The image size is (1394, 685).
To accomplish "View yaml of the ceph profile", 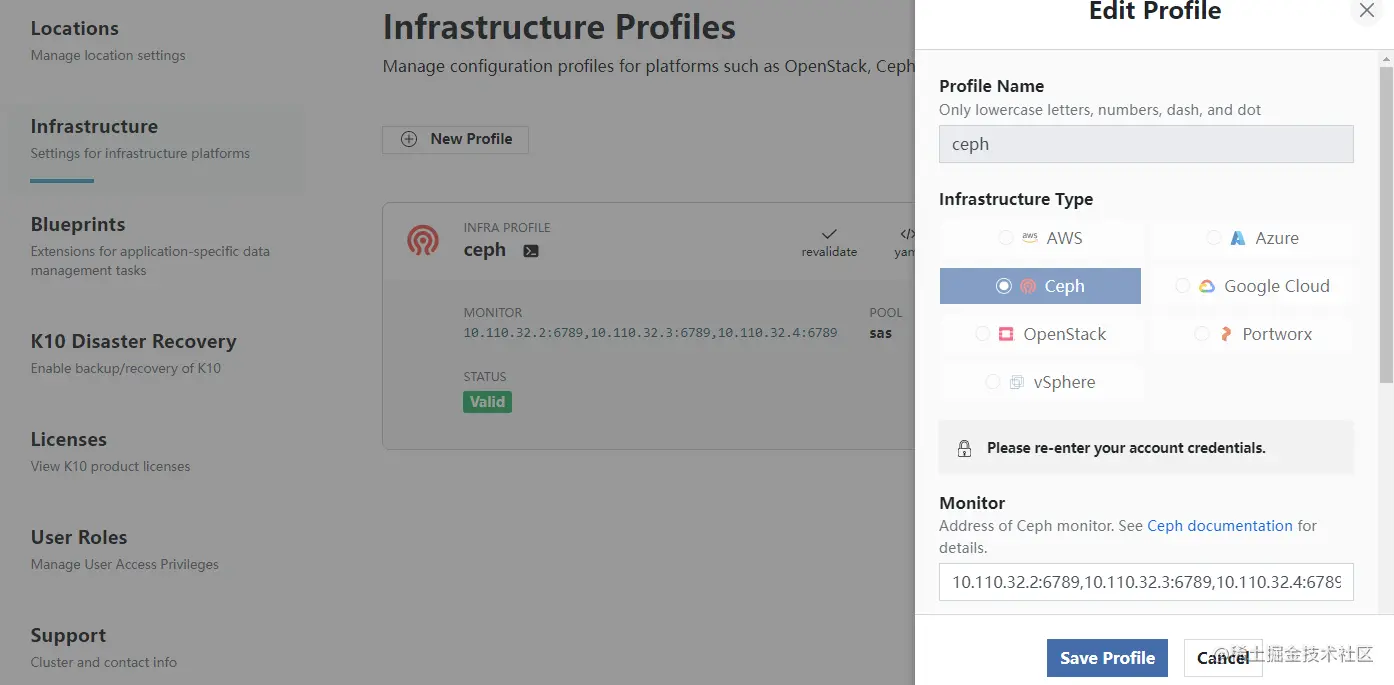I will pyautogui.click(x=905, y=243).
